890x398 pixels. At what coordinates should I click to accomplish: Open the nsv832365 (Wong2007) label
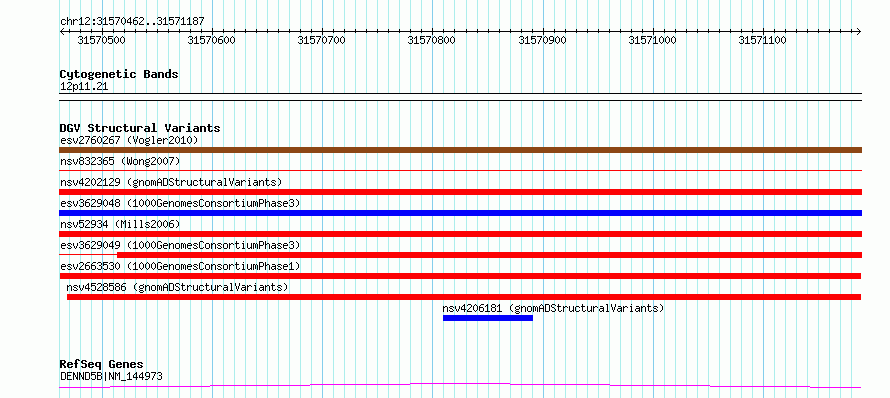[x=120, y=161]
